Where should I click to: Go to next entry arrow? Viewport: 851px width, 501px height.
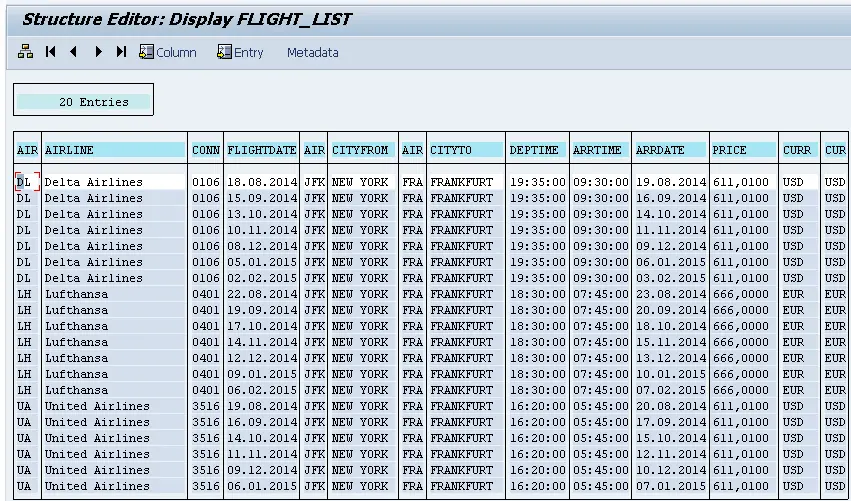98,52
